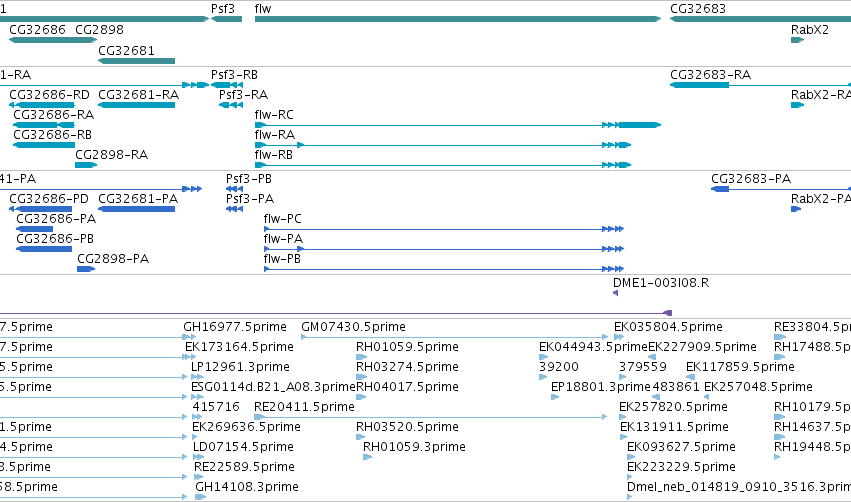Click the CG32683-PA protein feature

click(x=781, y=189)
